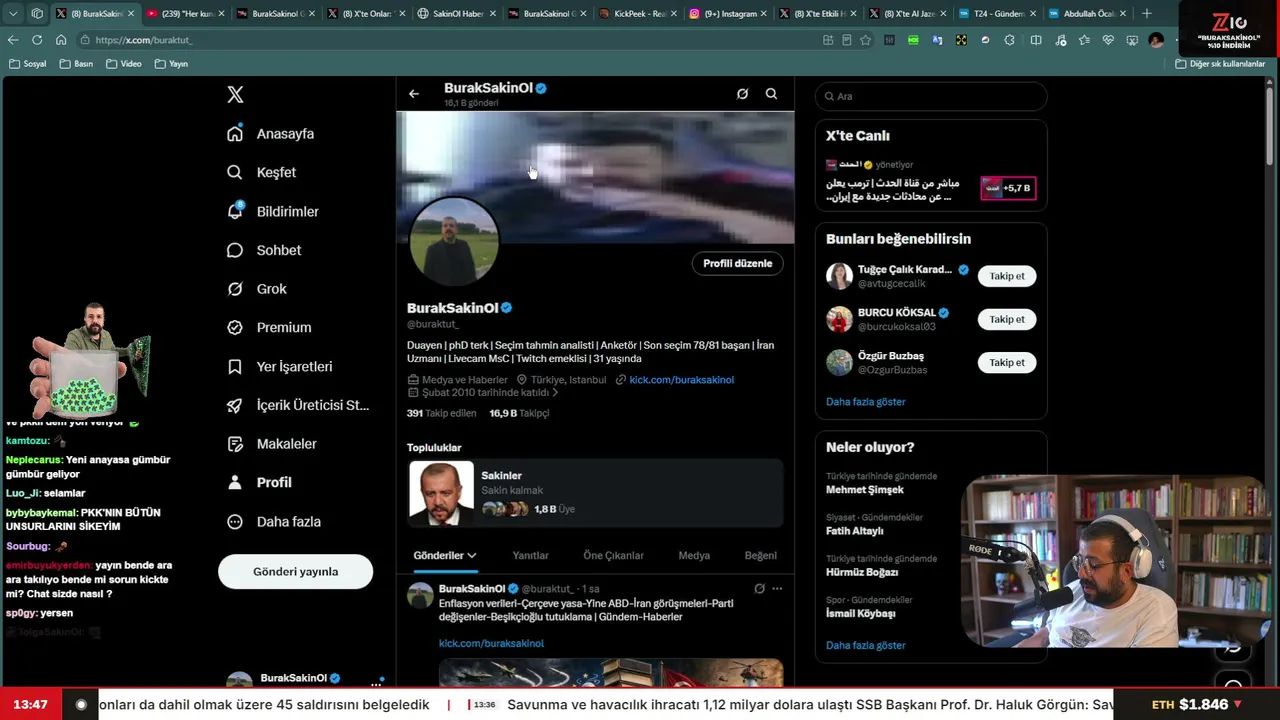Screen dimensions: 1280x720
Task: Follow Özgür Buzbaş with Takip et
Action: point(1007,362)
